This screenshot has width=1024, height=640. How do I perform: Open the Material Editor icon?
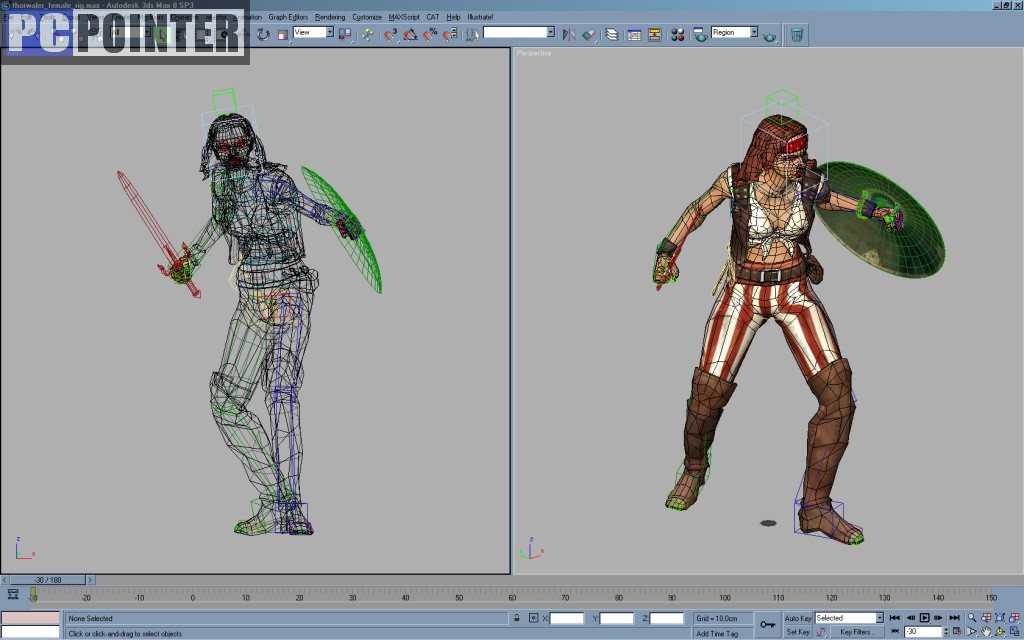[x=677, y=34]
